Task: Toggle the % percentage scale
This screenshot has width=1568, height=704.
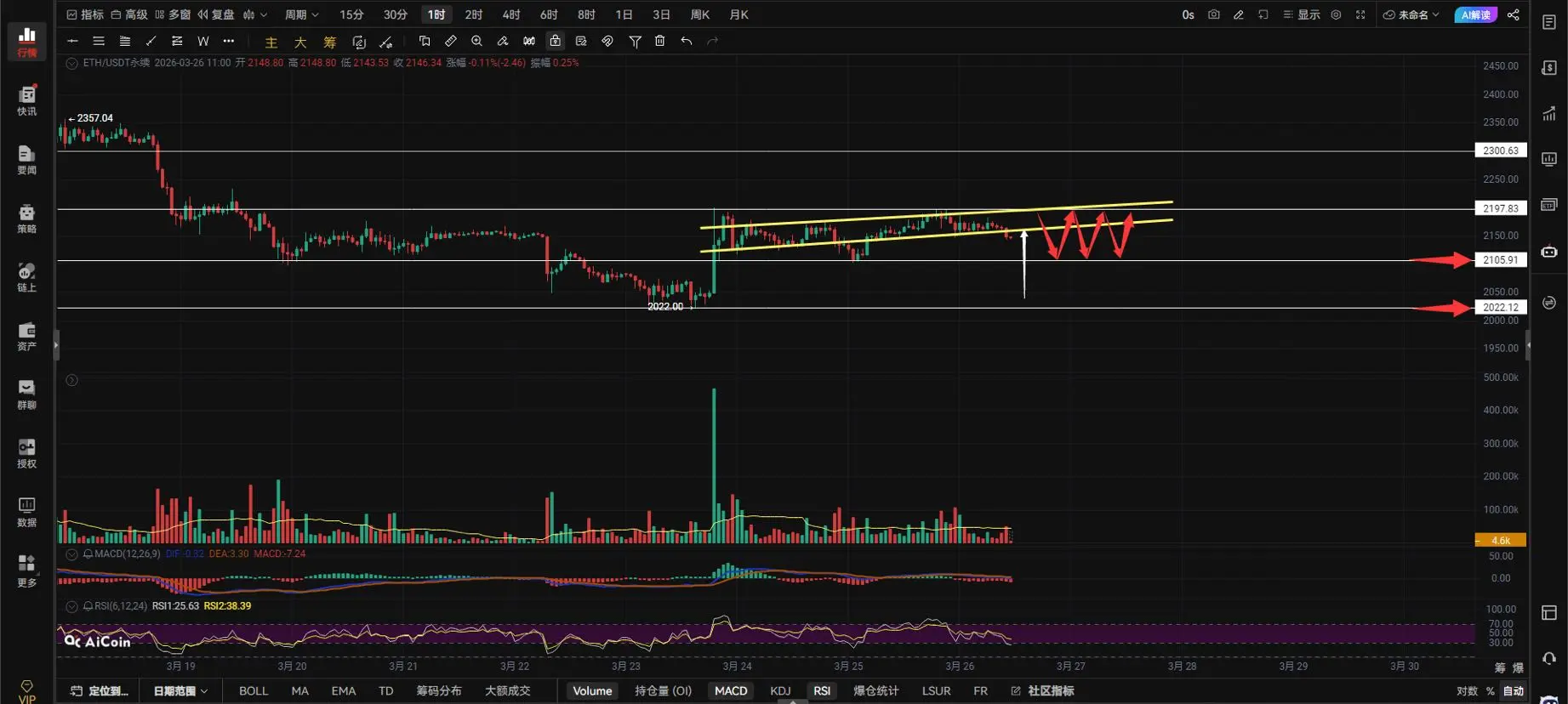Action: 1490,690
